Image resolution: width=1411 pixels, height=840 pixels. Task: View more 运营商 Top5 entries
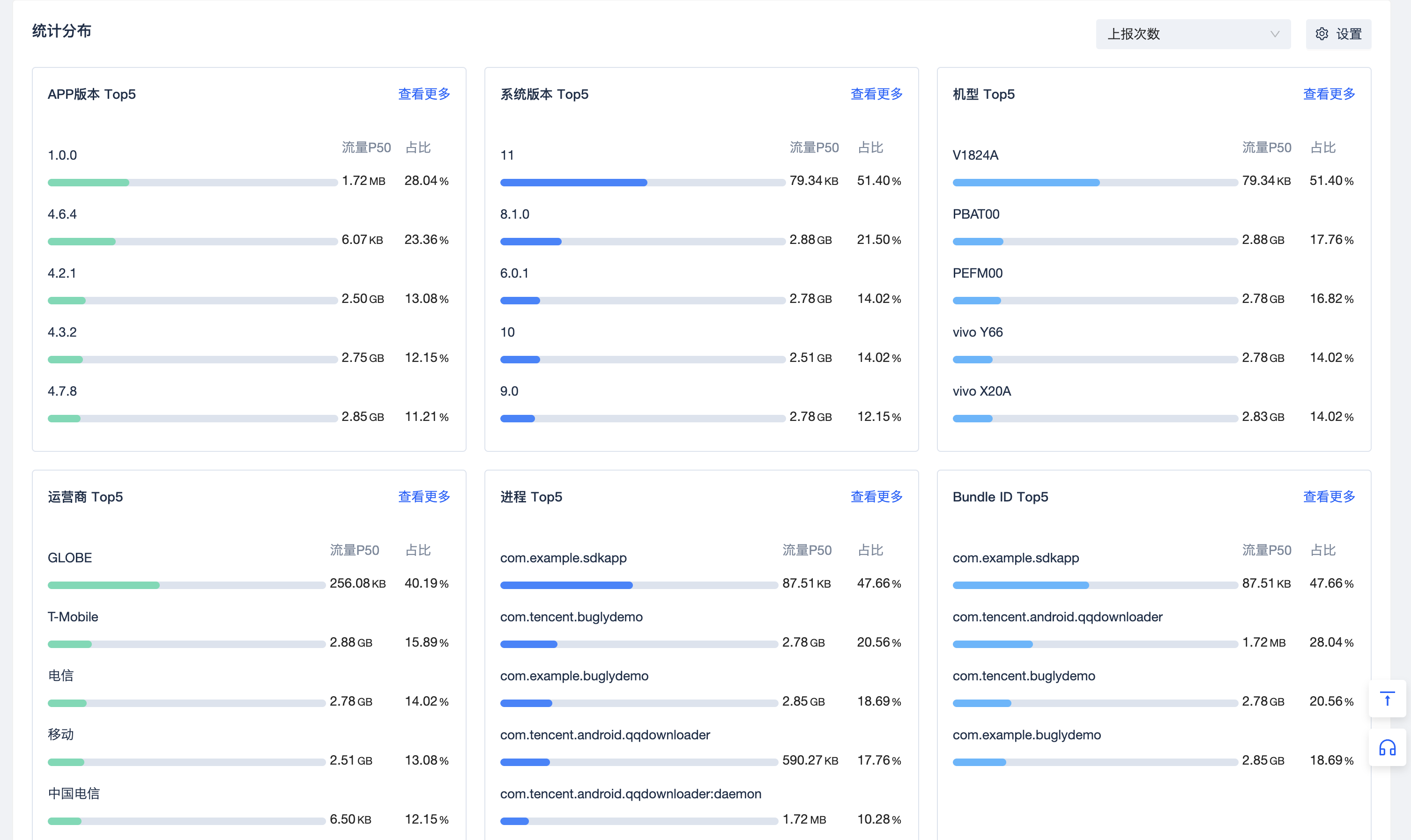423,496
